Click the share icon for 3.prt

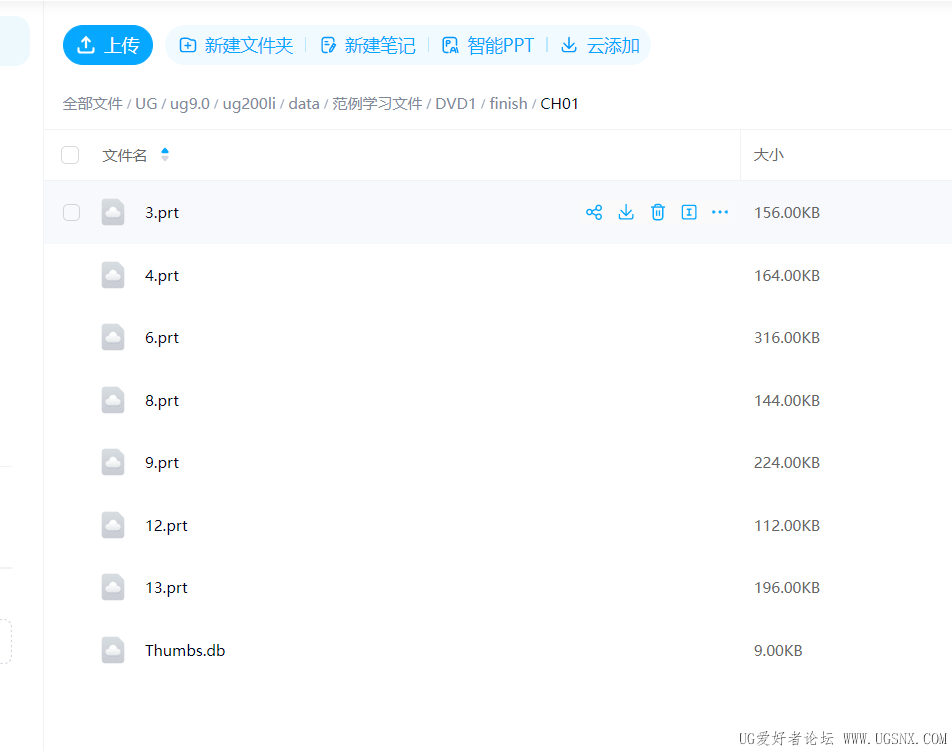594,212
